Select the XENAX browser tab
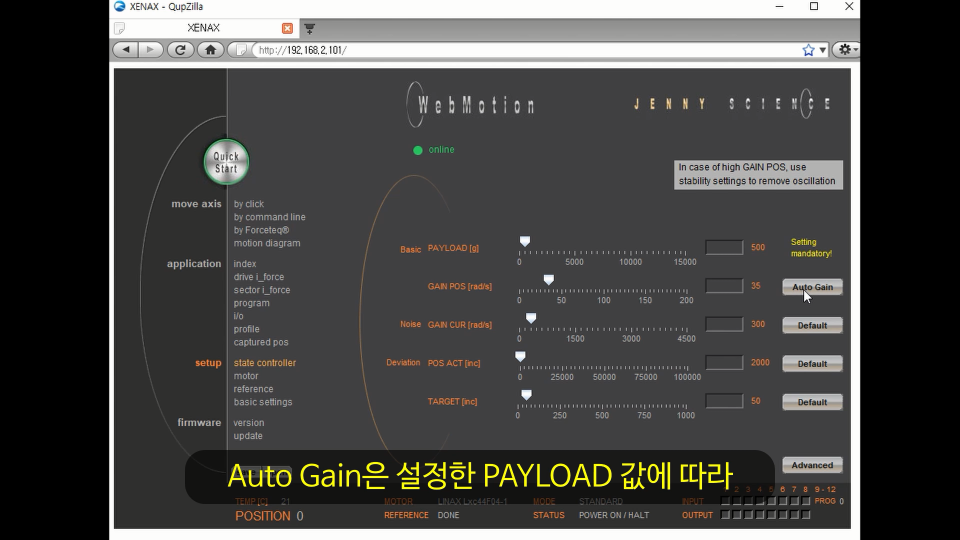The image size is (960, 540). (x=203, y=28)
